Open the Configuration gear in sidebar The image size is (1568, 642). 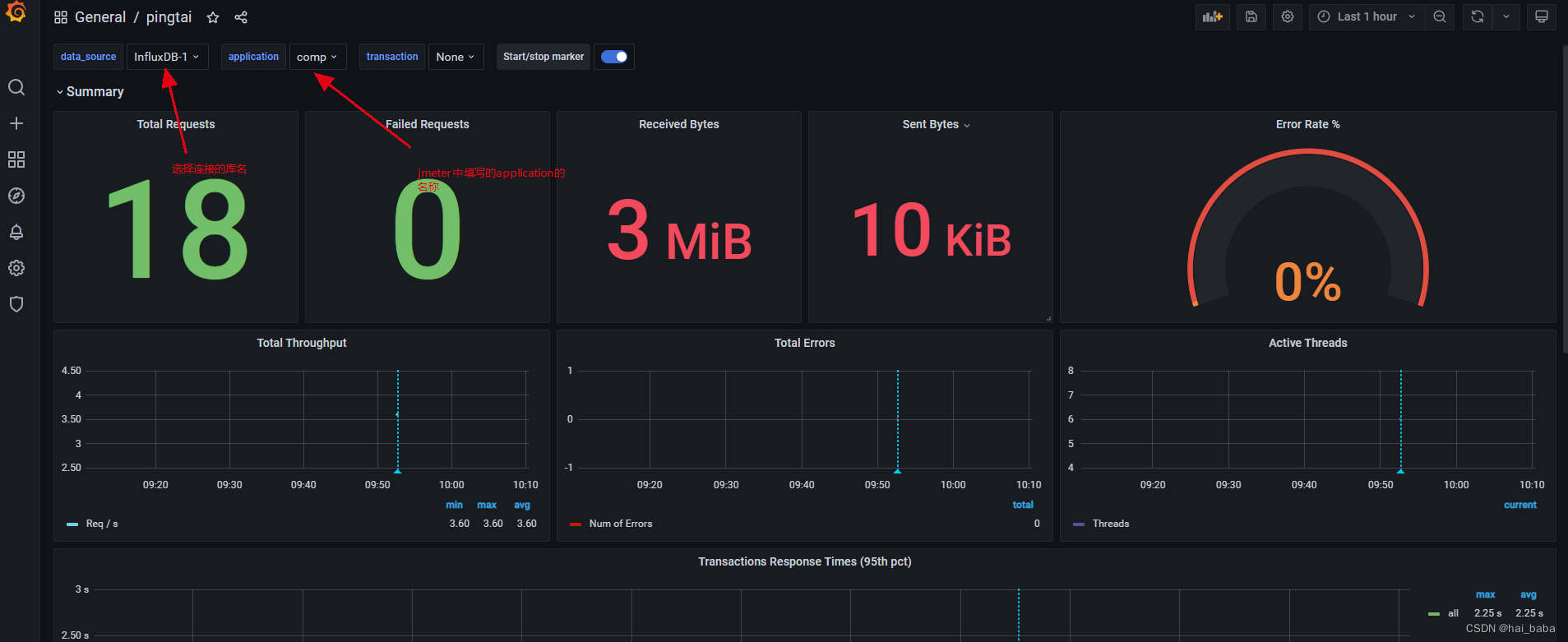pyautogui.click(x=16, y=268)
